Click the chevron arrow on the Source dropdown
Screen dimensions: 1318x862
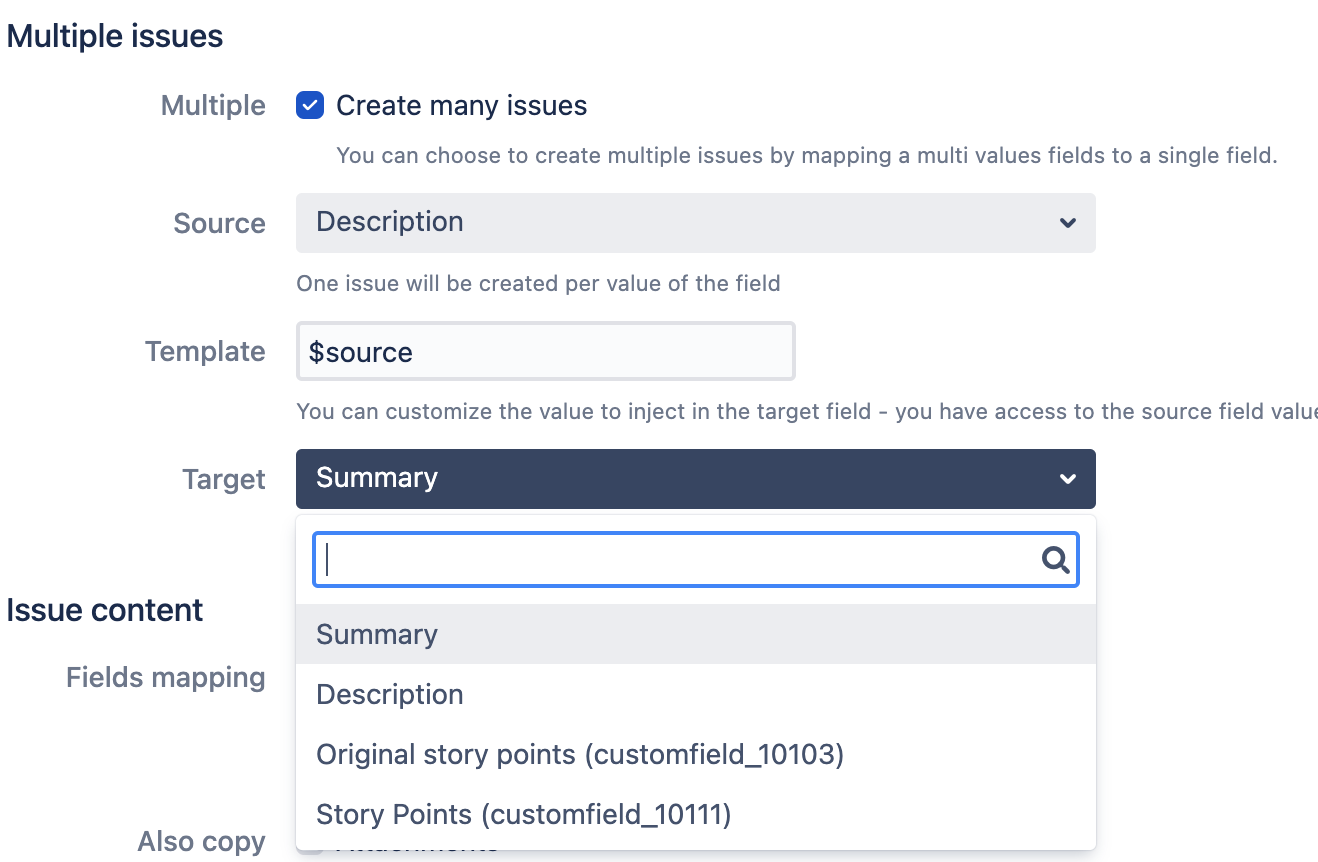coord(1067,223)
